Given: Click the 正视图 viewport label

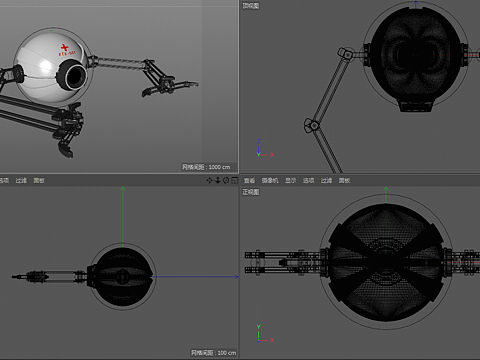Looking at the screenshot, I should coord(250,192).
